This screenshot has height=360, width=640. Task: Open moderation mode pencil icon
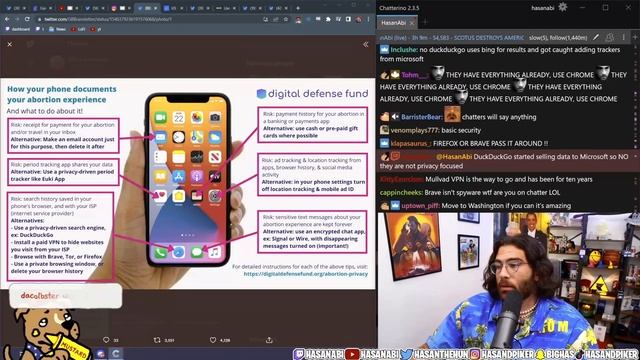596,37
